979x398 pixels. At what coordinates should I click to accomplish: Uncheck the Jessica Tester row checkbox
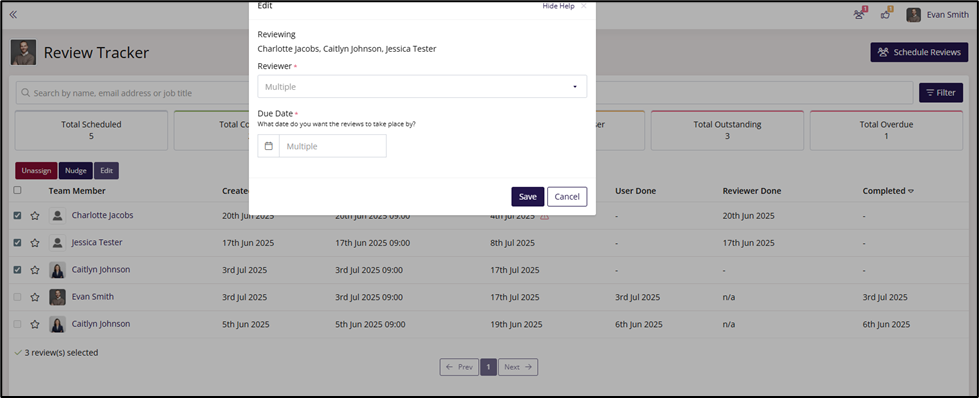(17, 242)
